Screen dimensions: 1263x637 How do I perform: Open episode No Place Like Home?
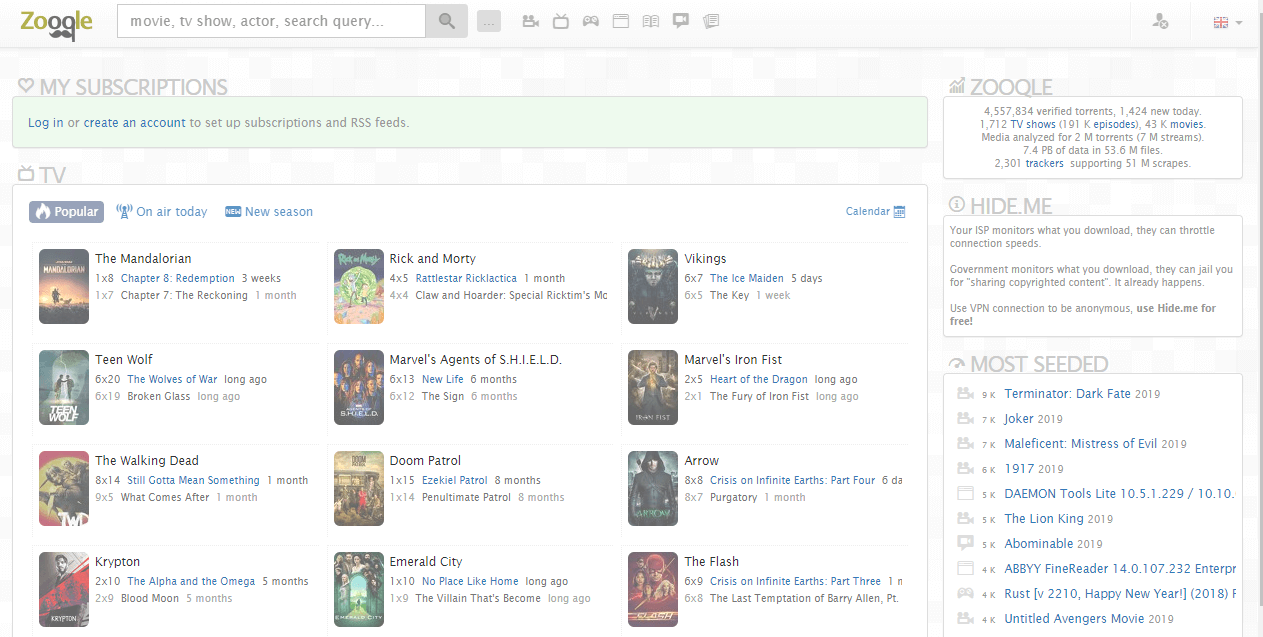click(470, 581)
